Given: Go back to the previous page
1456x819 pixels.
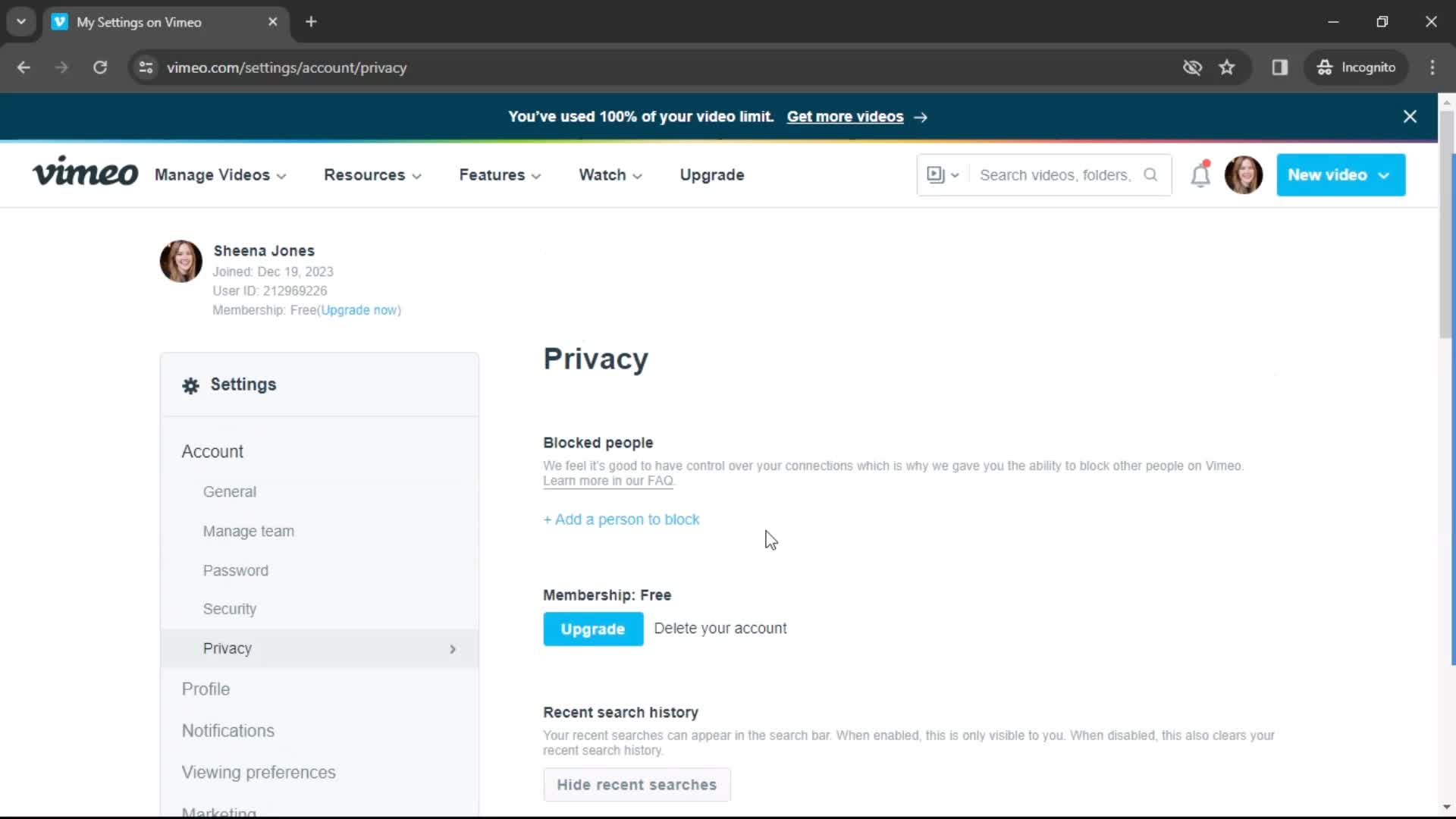Looking at the screenshot, I should point(24,67).
